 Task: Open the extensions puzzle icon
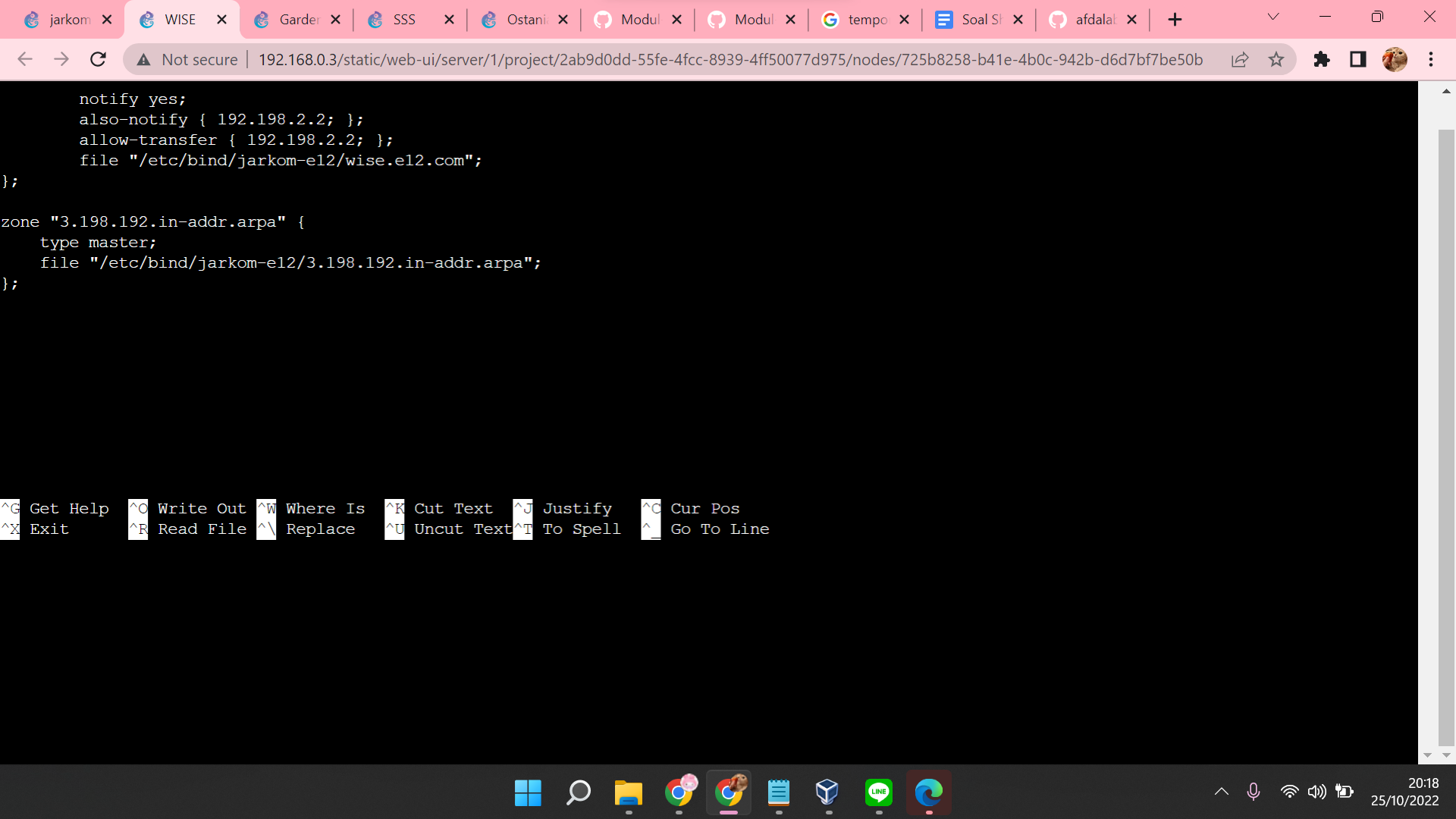(x=1322, y=59)
